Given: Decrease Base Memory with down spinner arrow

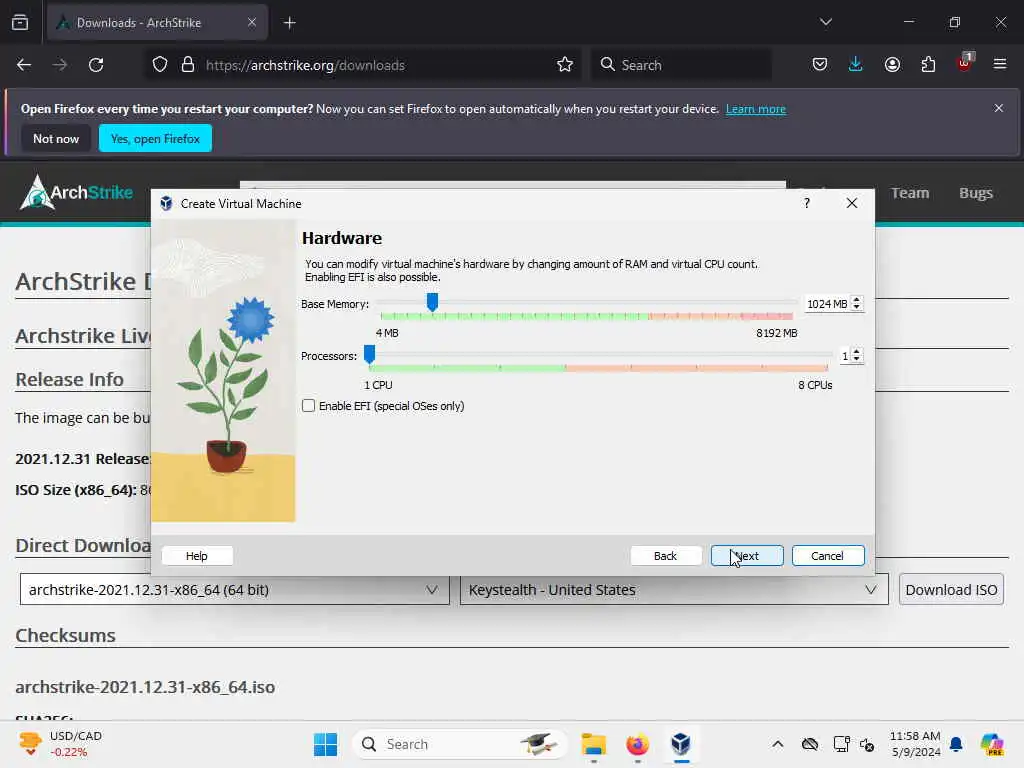Looking at the screenshot, I should click(x=857, y=308).
